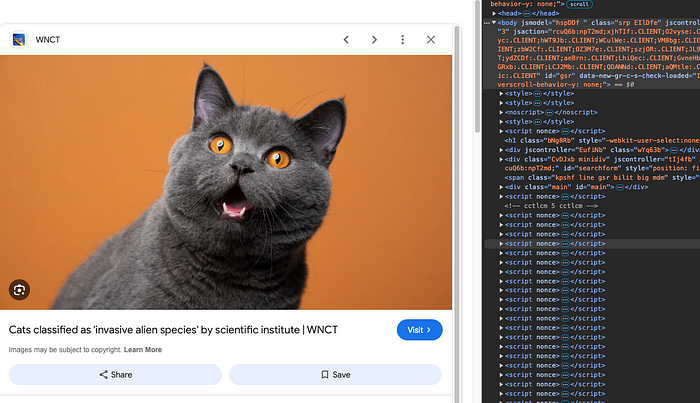Share the cat image
The width and height of the screenshot is (700, 403).
tap(115, 375)
